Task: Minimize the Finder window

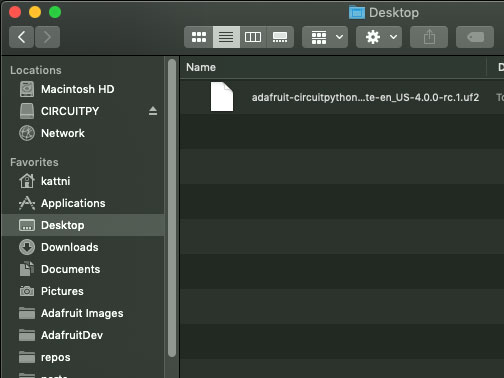Action: (35, 12)
